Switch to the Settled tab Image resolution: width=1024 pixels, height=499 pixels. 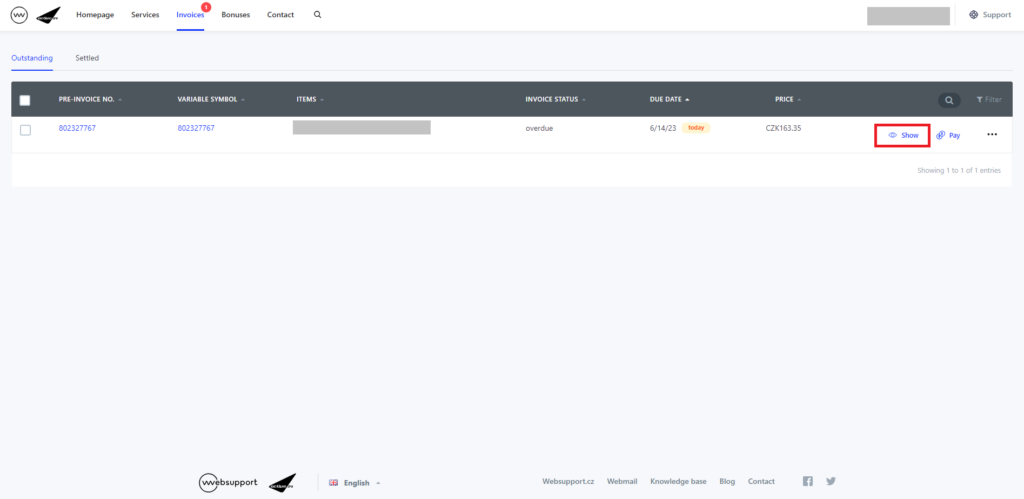tap(87, 58)
